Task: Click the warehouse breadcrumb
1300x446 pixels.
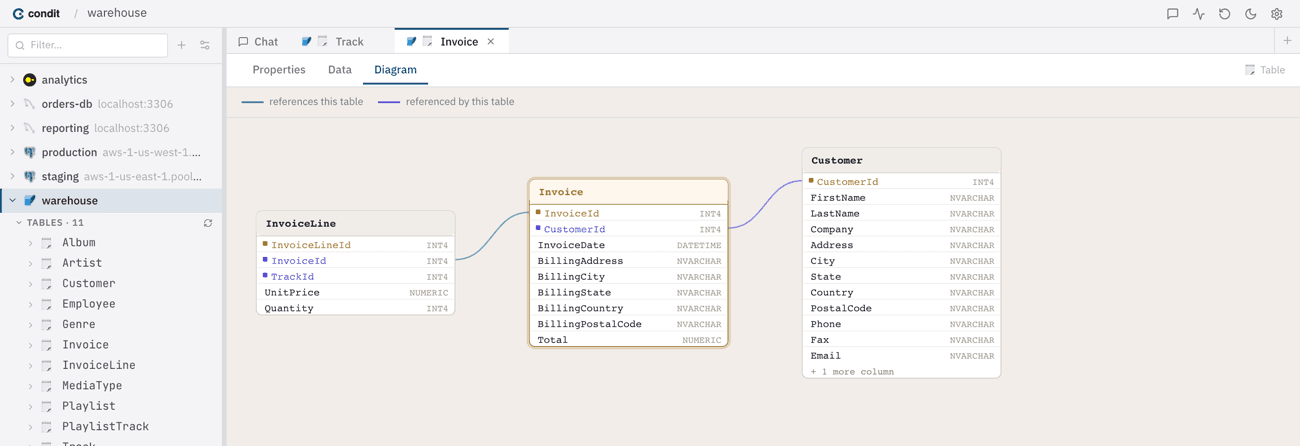Action: point(117,13)
